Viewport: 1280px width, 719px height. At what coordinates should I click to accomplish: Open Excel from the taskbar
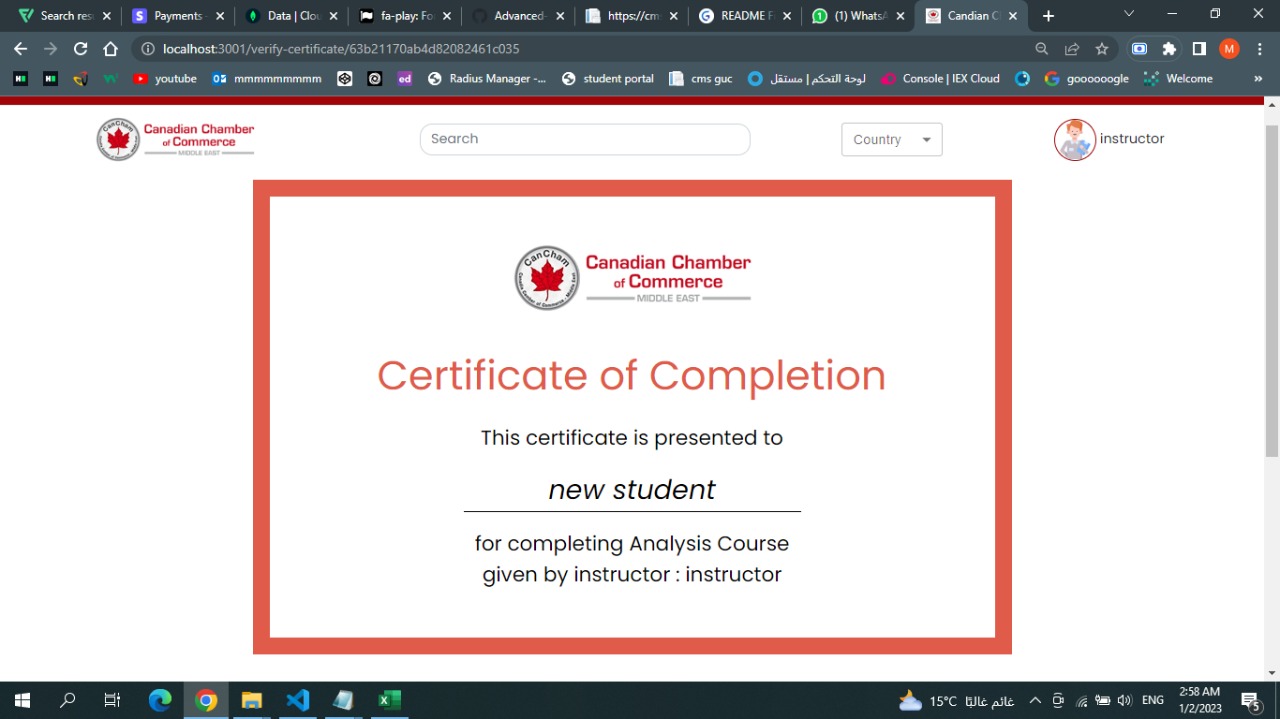[389, 700]
